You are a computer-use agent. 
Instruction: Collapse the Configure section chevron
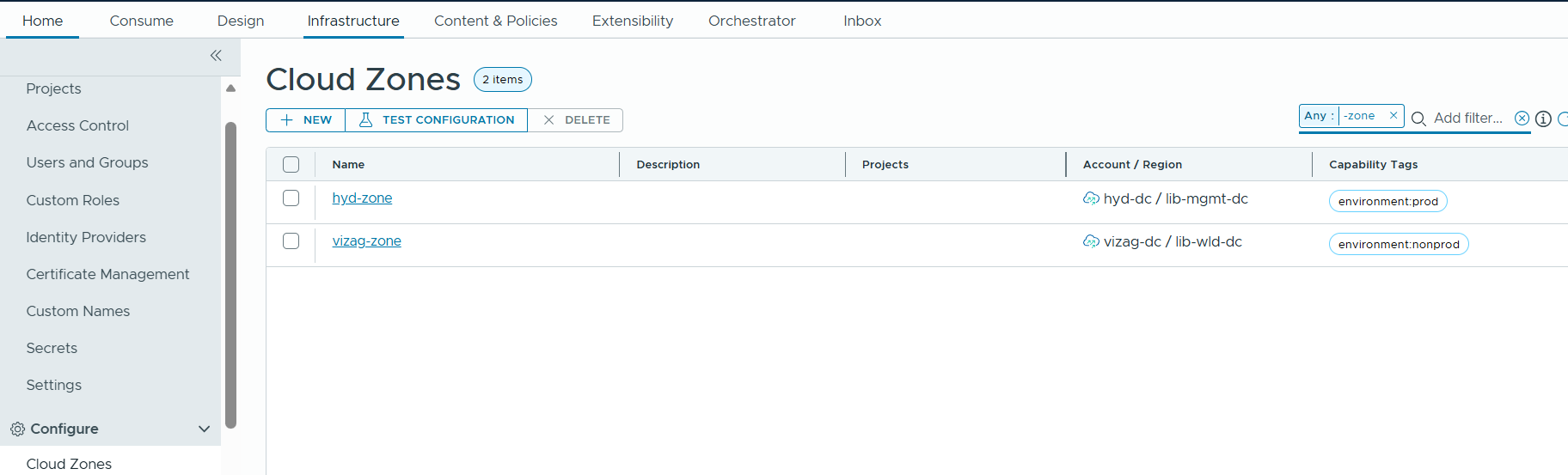[x=204, y=429]
